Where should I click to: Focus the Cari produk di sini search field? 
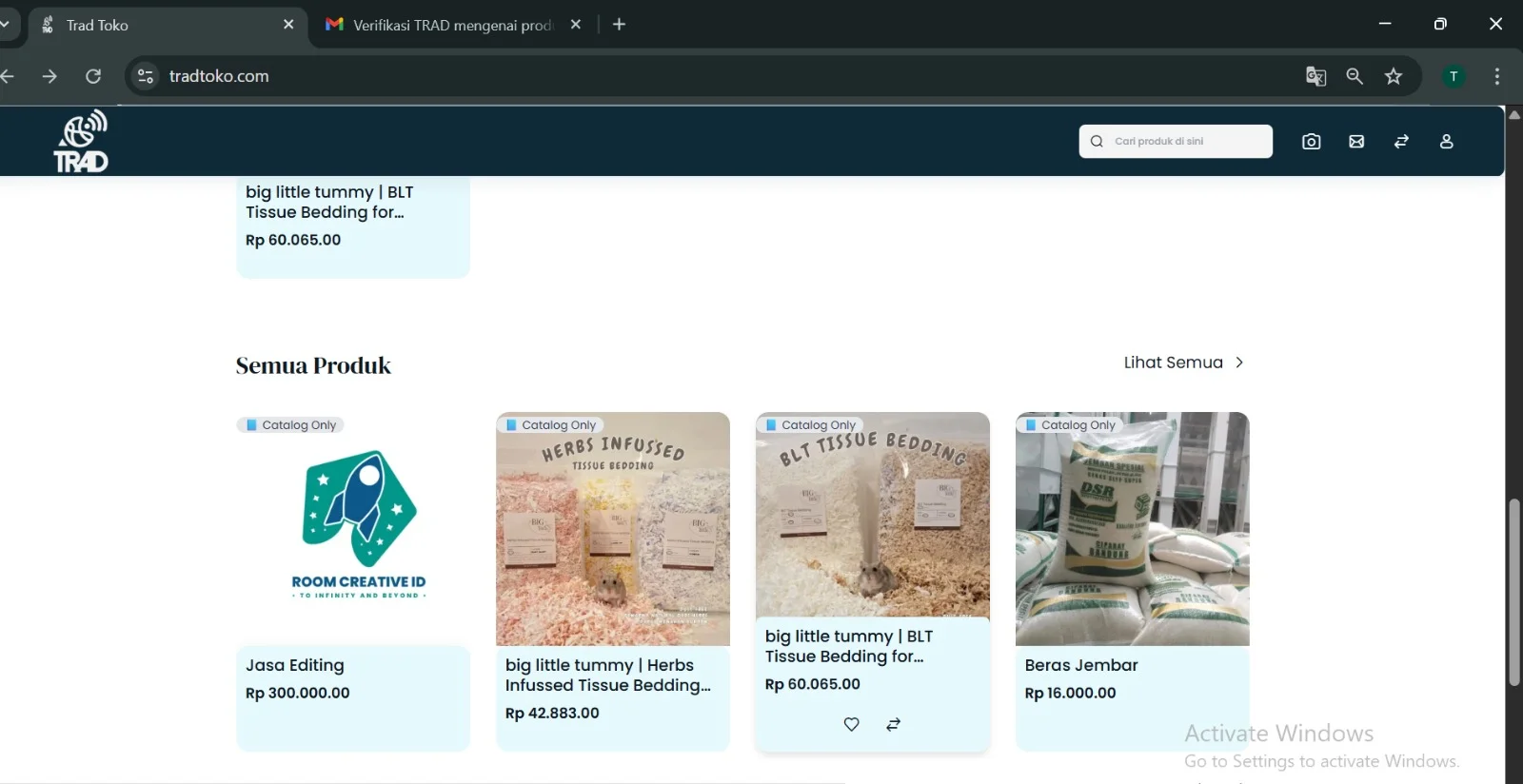[1176, 141]
